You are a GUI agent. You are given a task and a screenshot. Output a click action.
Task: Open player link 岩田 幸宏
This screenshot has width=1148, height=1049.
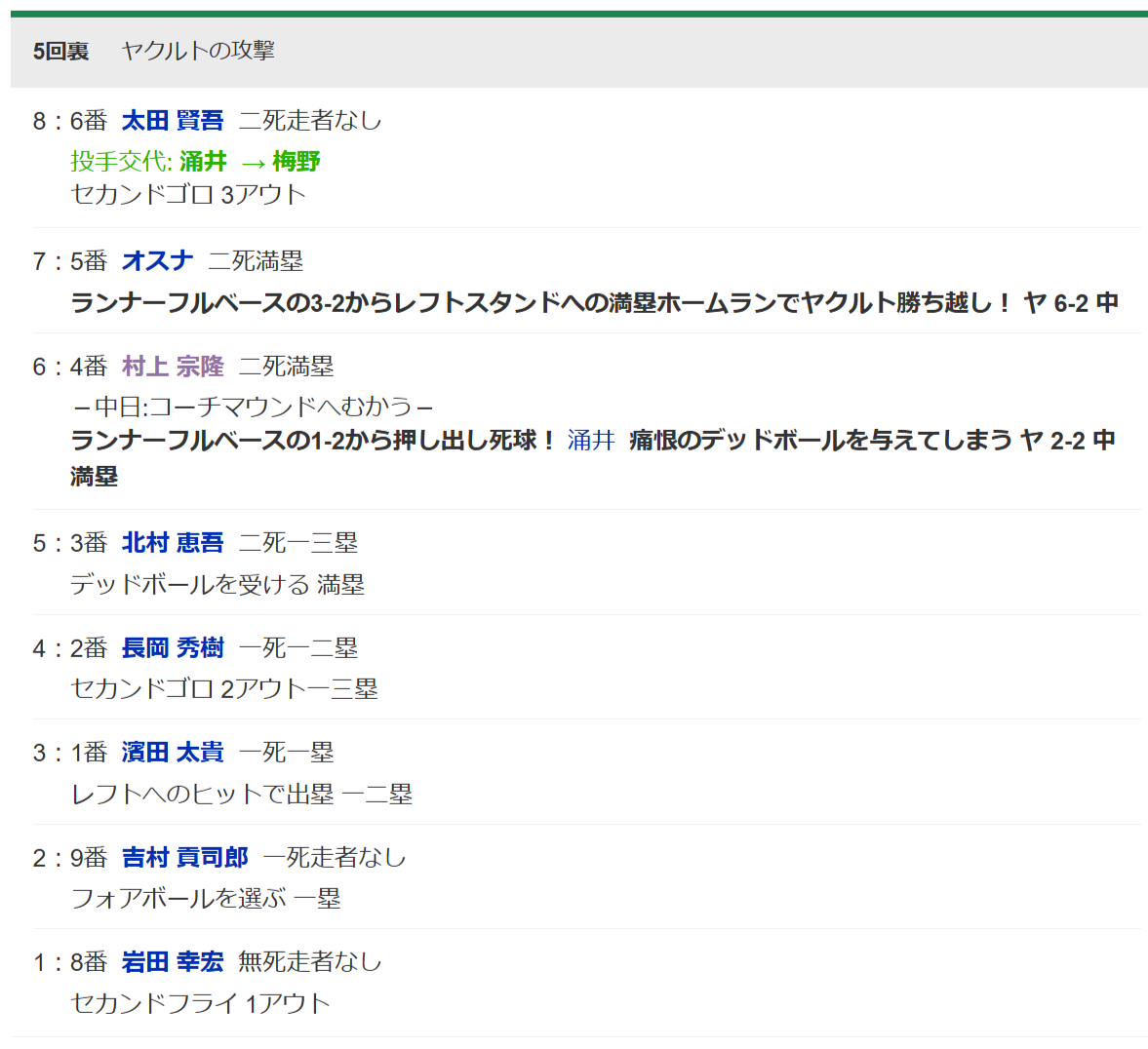172,962
